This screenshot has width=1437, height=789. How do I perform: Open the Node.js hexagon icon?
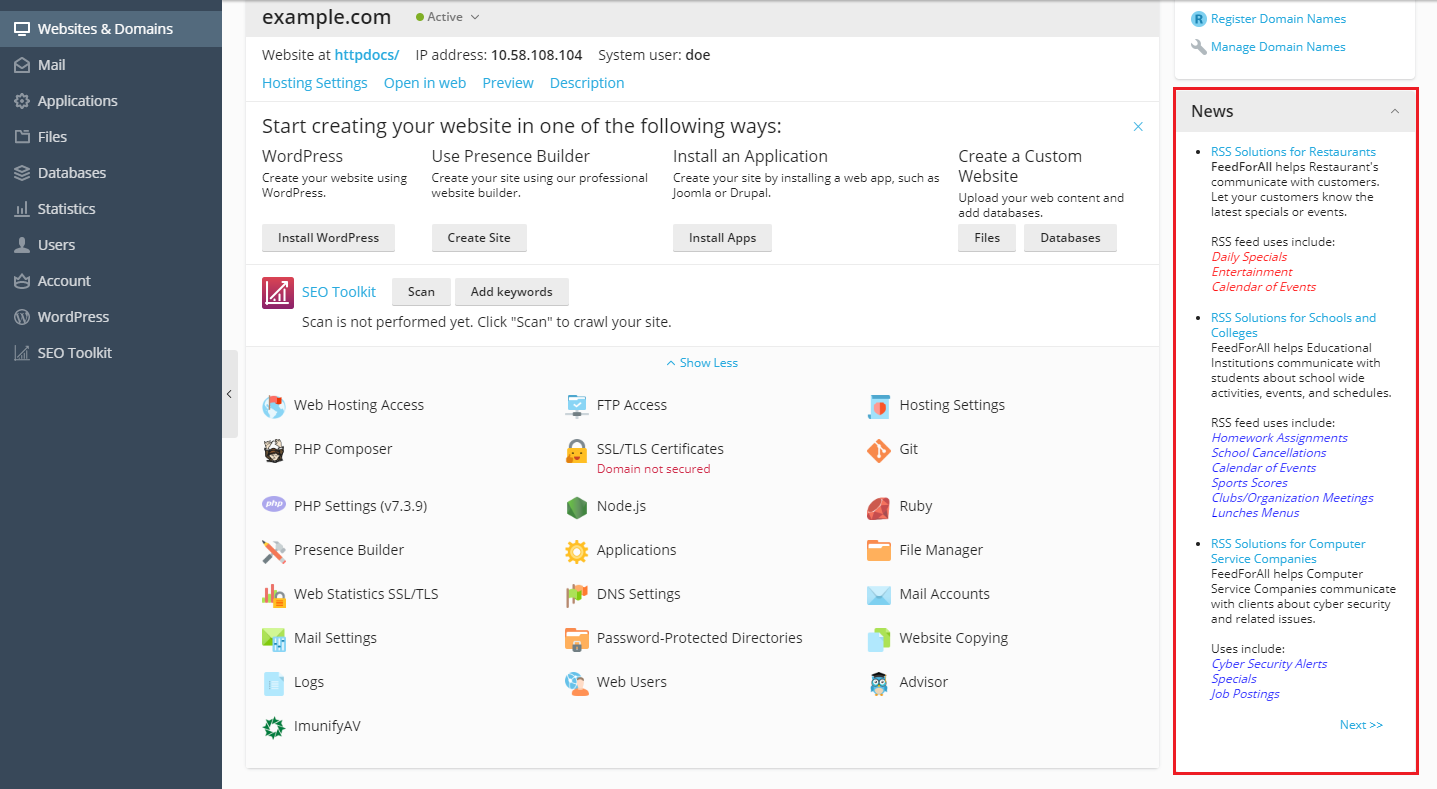pos(577,507)
